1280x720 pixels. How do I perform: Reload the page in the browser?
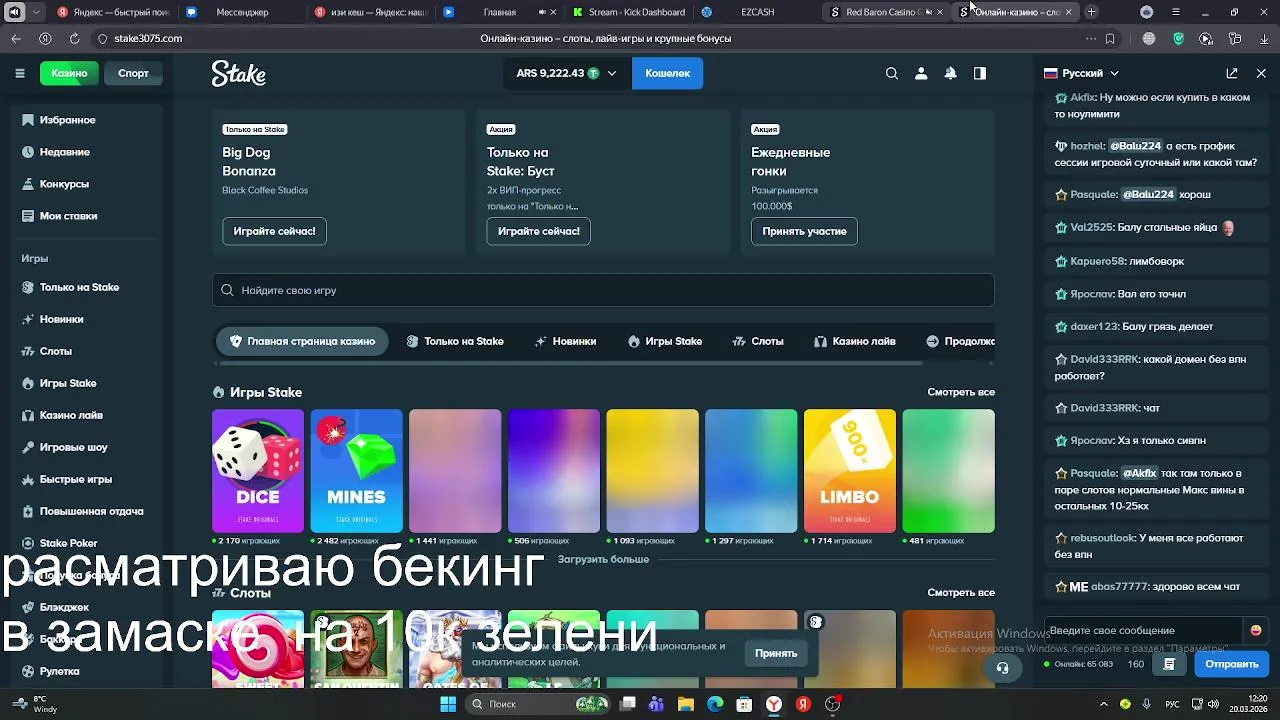74,38
